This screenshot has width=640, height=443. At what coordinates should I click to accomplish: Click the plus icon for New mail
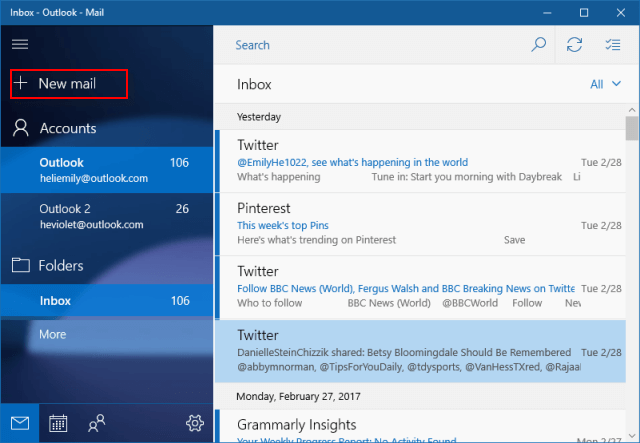pyautogui.click(x=20, y=83)
